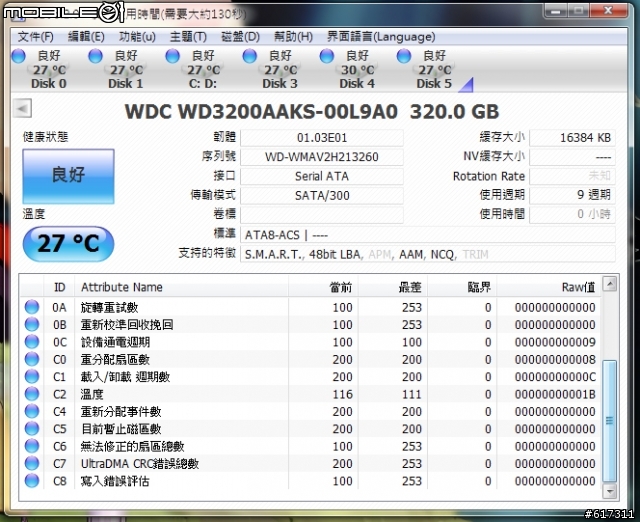640x522 pixels.
Task: Click the Serial ATA interface field
Action: 322,176
